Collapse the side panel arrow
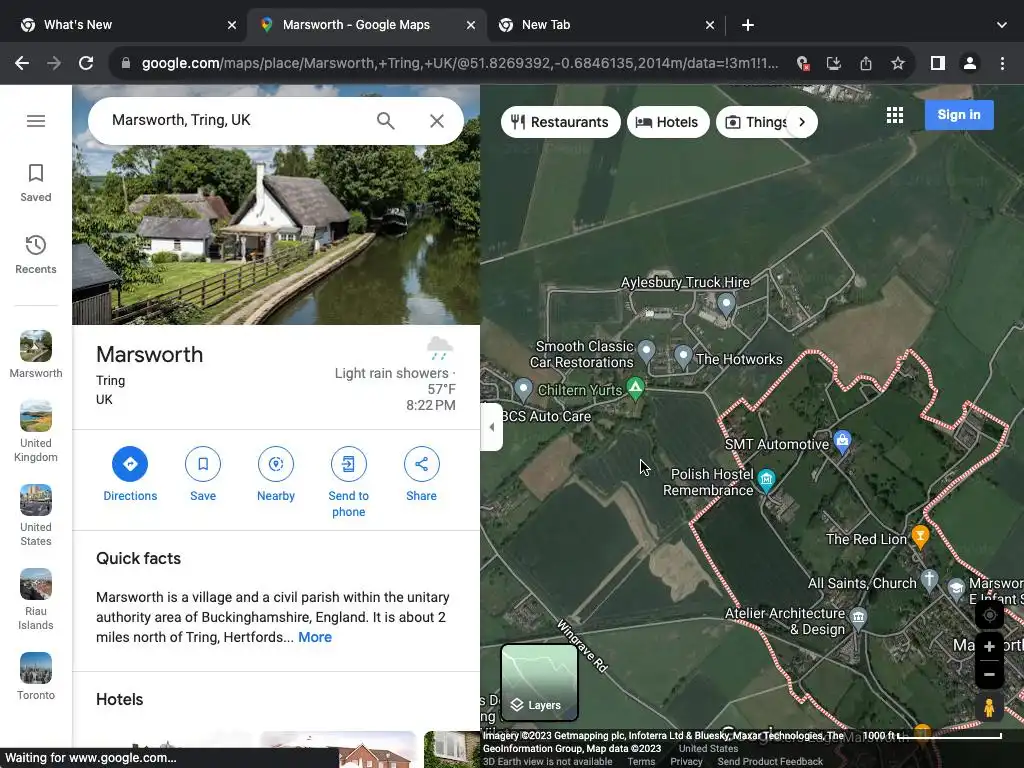The image size is (1024, 768). pyautogui.click(x=492, y=427)
